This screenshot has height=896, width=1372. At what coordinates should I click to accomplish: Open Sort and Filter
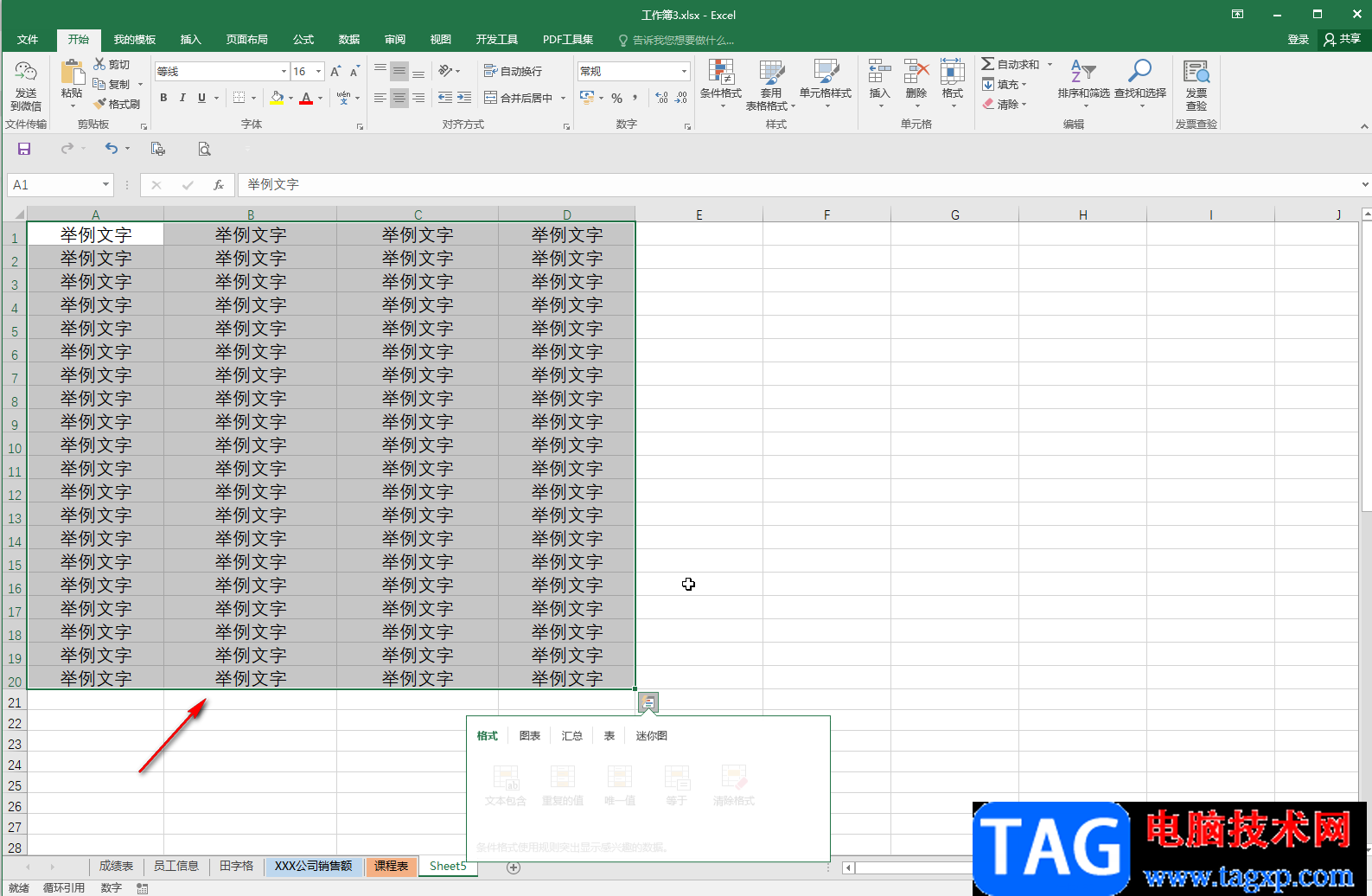(1083, 84)
